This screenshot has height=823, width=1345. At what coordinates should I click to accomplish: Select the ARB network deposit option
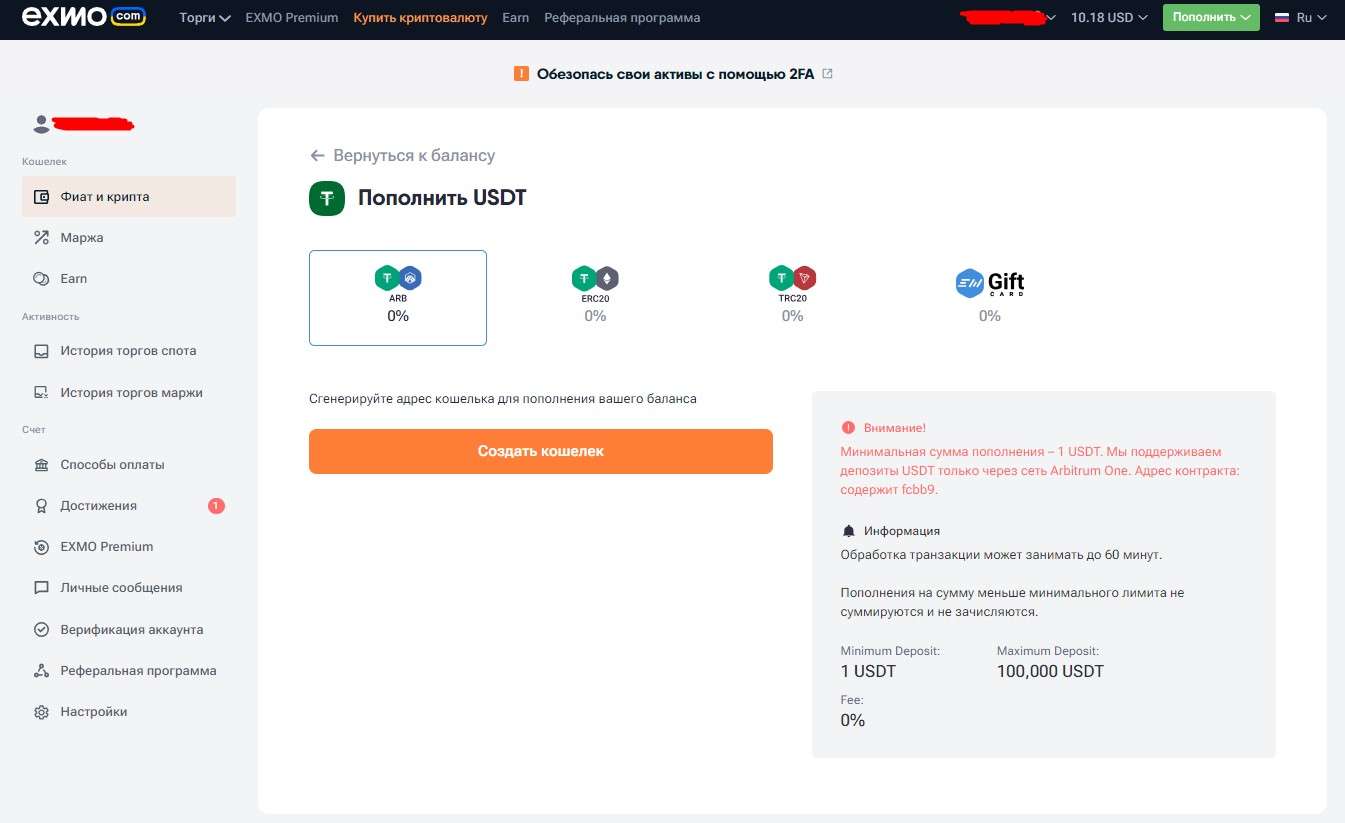(x=398, y=298)
